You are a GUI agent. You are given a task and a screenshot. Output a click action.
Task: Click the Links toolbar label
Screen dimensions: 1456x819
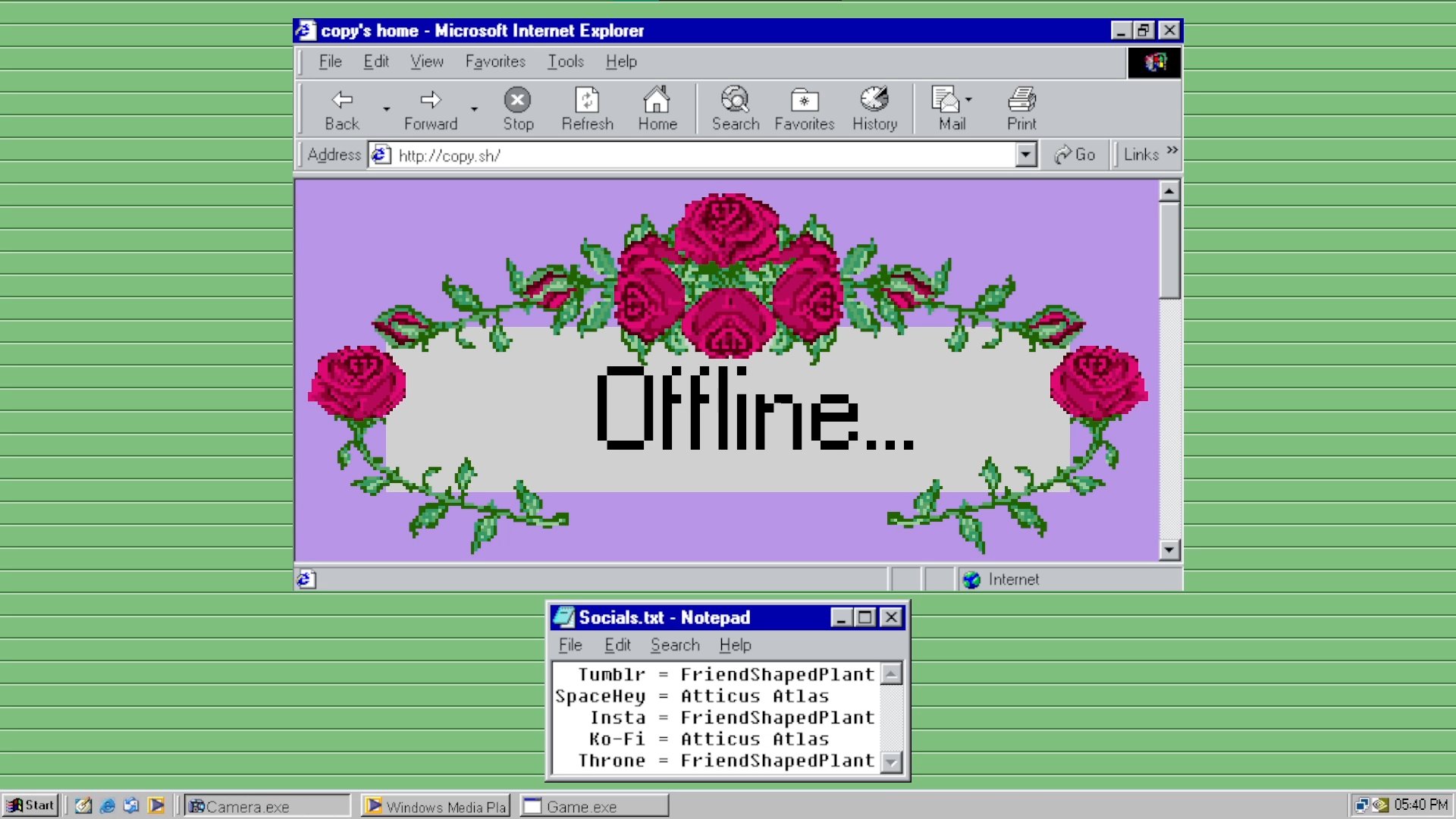1141,155
